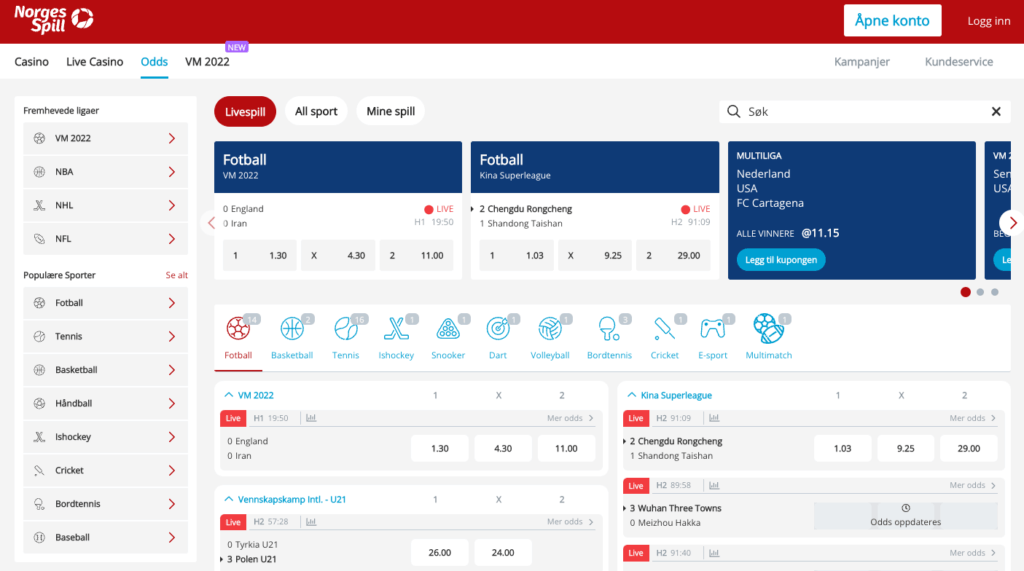Click the search magnifier icon

[x=733, y=112]
